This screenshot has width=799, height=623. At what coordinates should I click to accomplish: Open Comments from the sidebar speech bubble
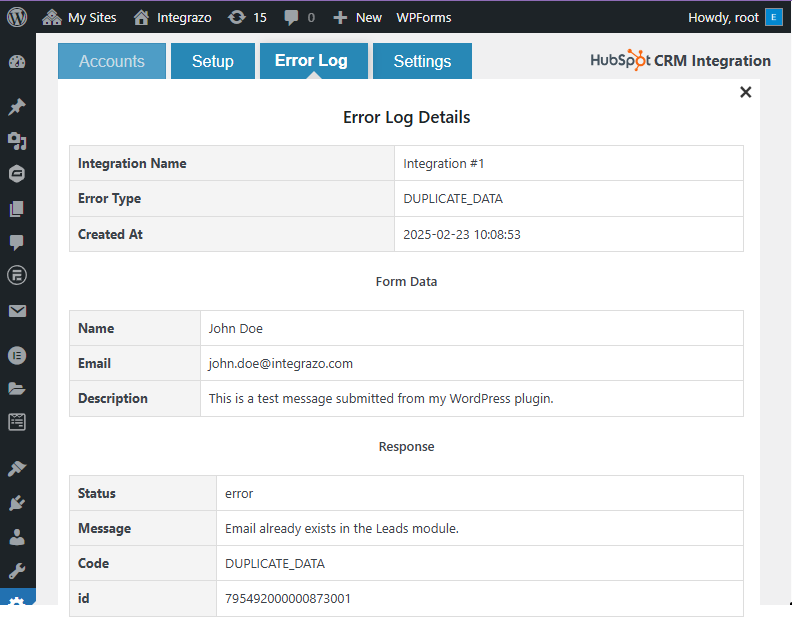coord(17,242)
